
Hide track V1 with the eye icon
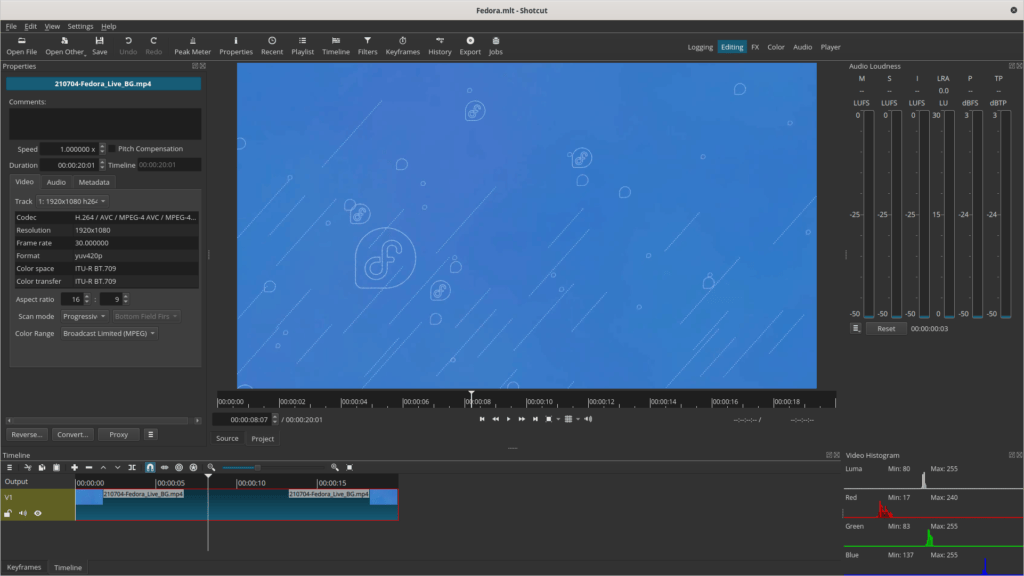38,513
